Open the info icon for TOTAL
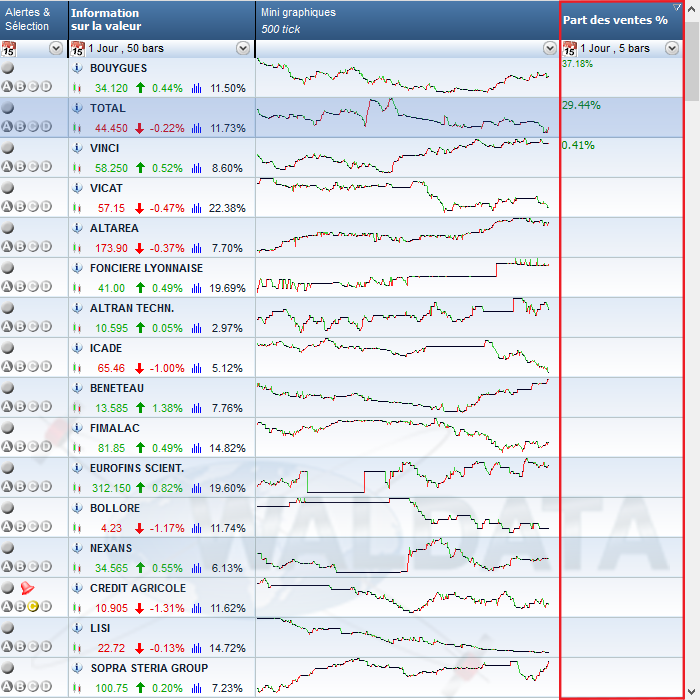 tap(77, 108)
